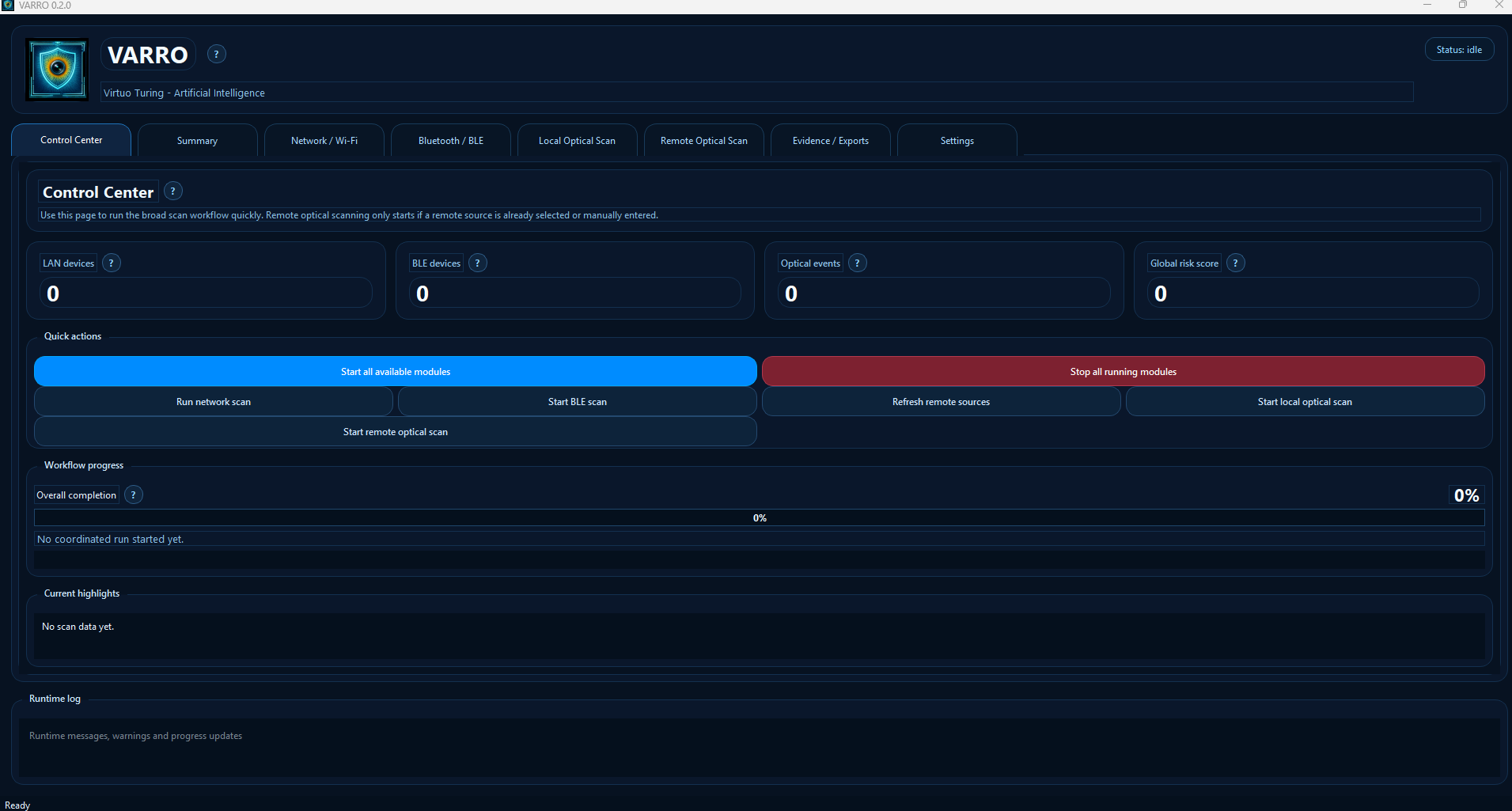Select the Bluetooth / BLE tab
Image resolution: width=1512 pixels, height=811 pixels.
click(x=451, y=140)
